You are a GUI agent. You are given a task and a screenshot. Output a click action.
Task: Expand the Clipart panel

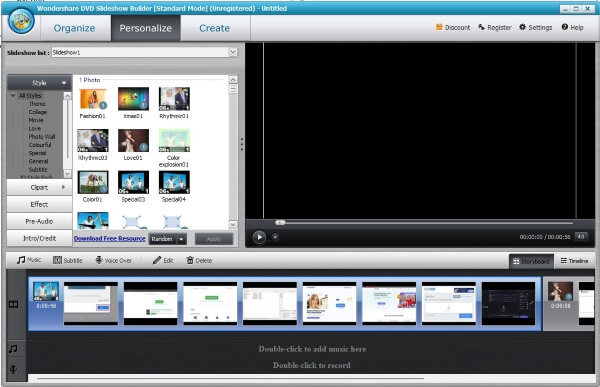pos(39,188)
